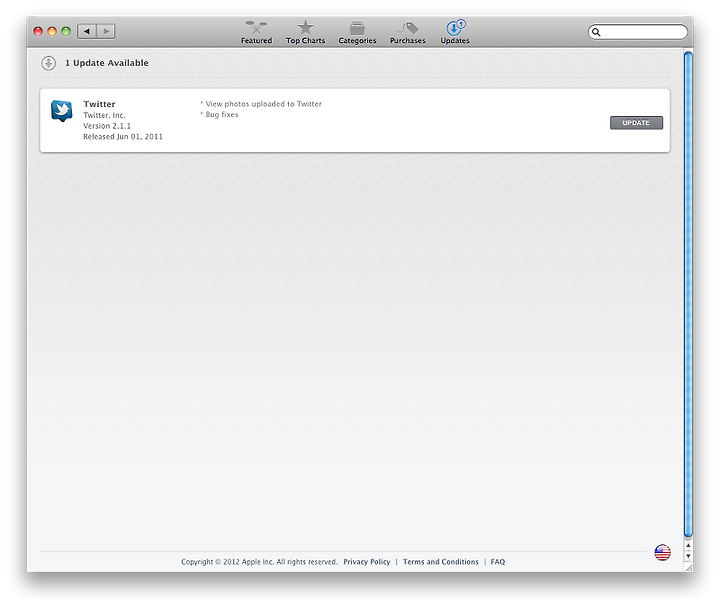The height and width of the screenshot is (599, 720).
Task: Click the search field
Action: pyautogui.click(x=638, y=32)
